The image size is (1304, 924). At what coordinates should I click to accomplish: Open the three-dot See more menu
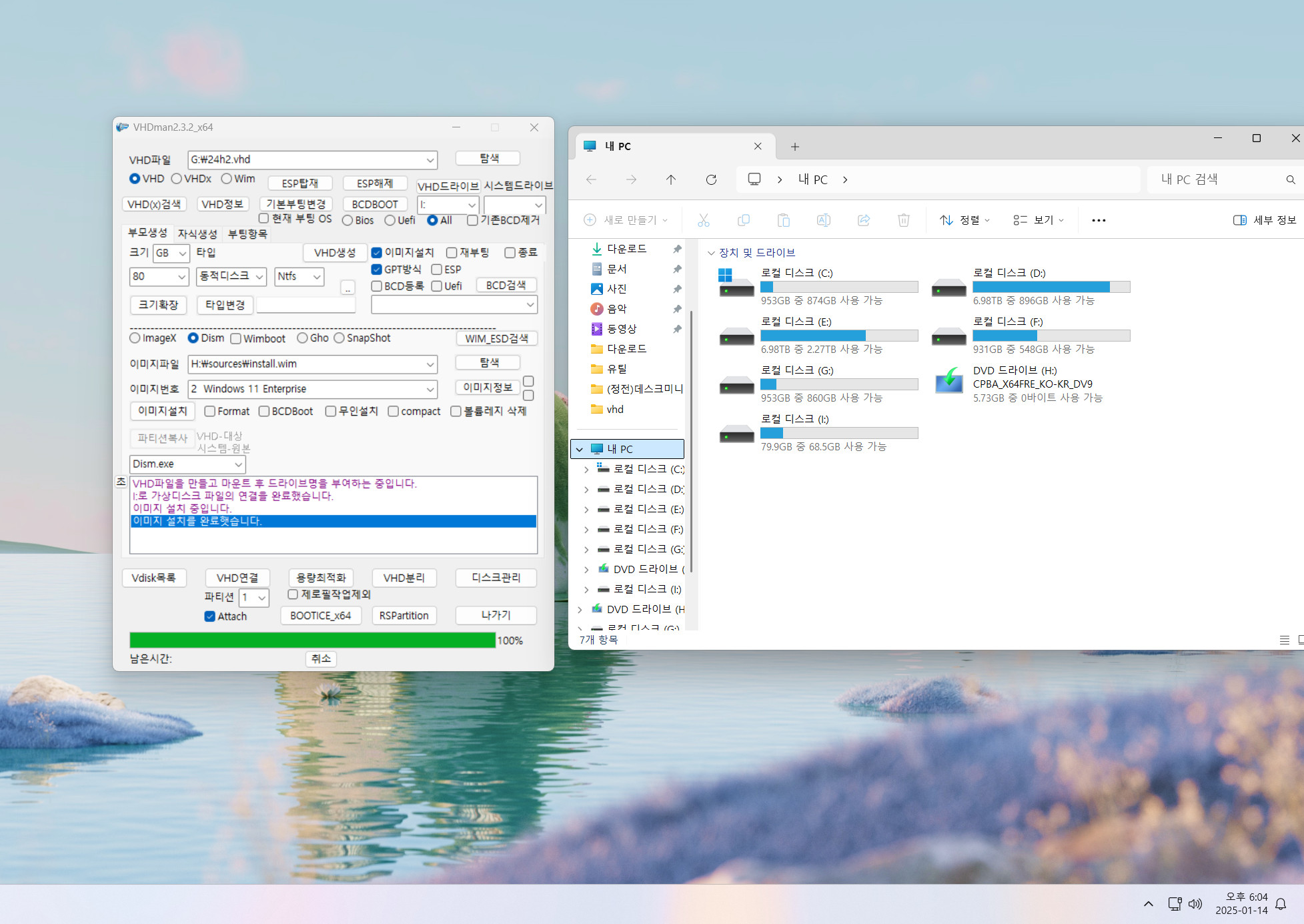1099,220
